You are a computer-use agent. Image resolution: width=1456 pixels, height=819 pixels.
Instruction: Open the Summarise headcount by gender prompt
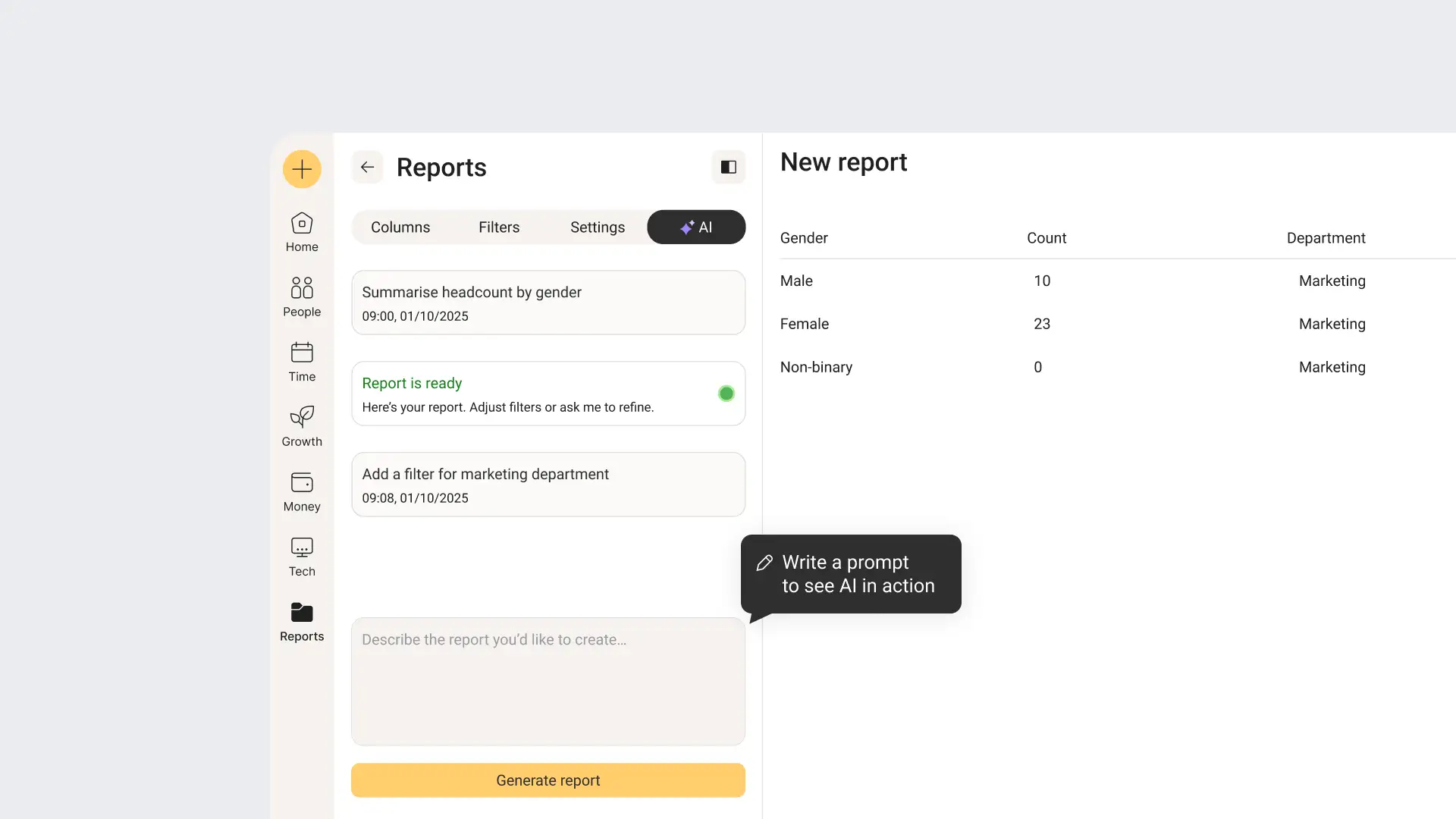pos(548,303)
